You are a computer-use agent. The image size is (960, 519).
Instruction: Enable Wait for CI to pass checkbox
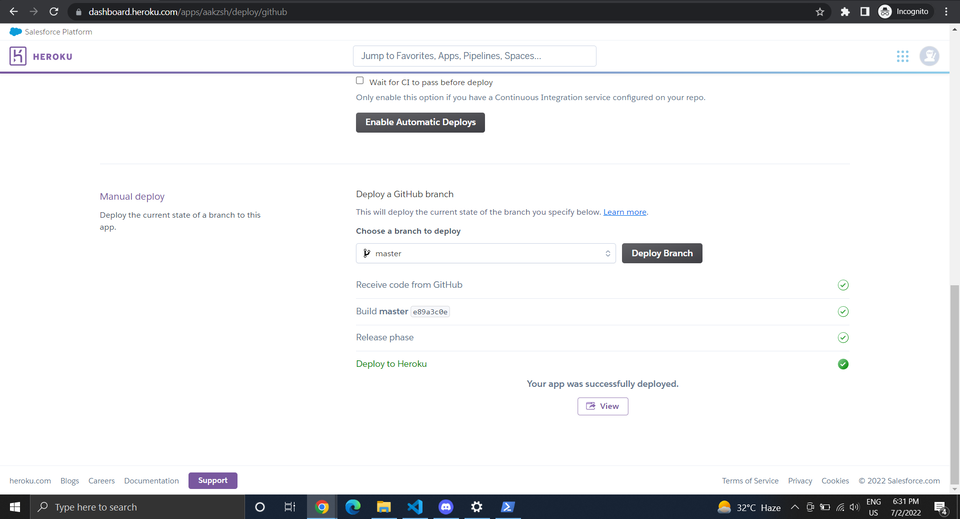[x=360, y=81]
